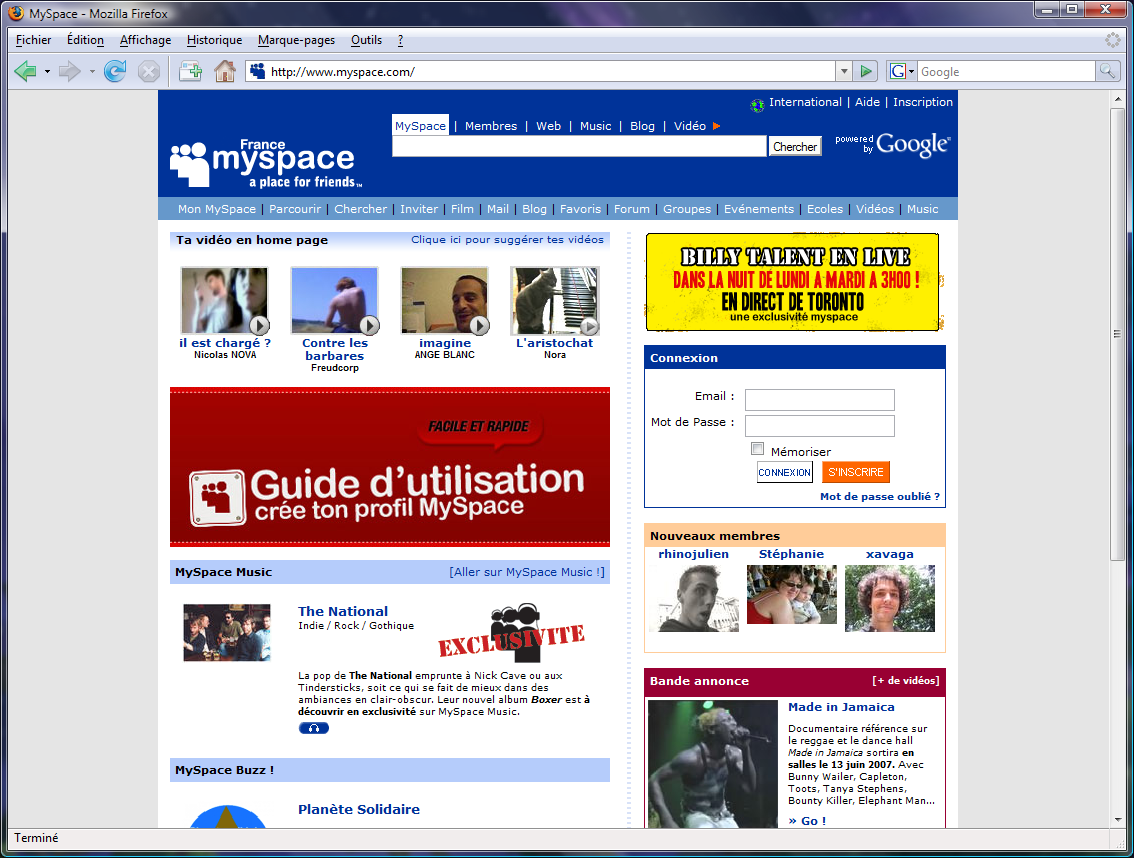Hit the green Go arrow beside address bar
Image resolution: width=1134 pixels, height=858 pixels.
coord(867,71)
